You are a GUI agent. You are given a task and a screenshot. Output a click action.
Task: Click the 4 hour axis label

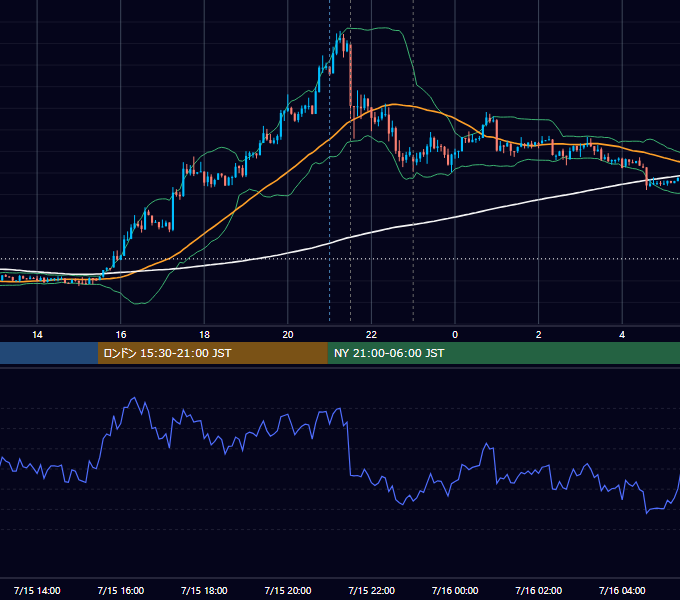tap(622, 335)
